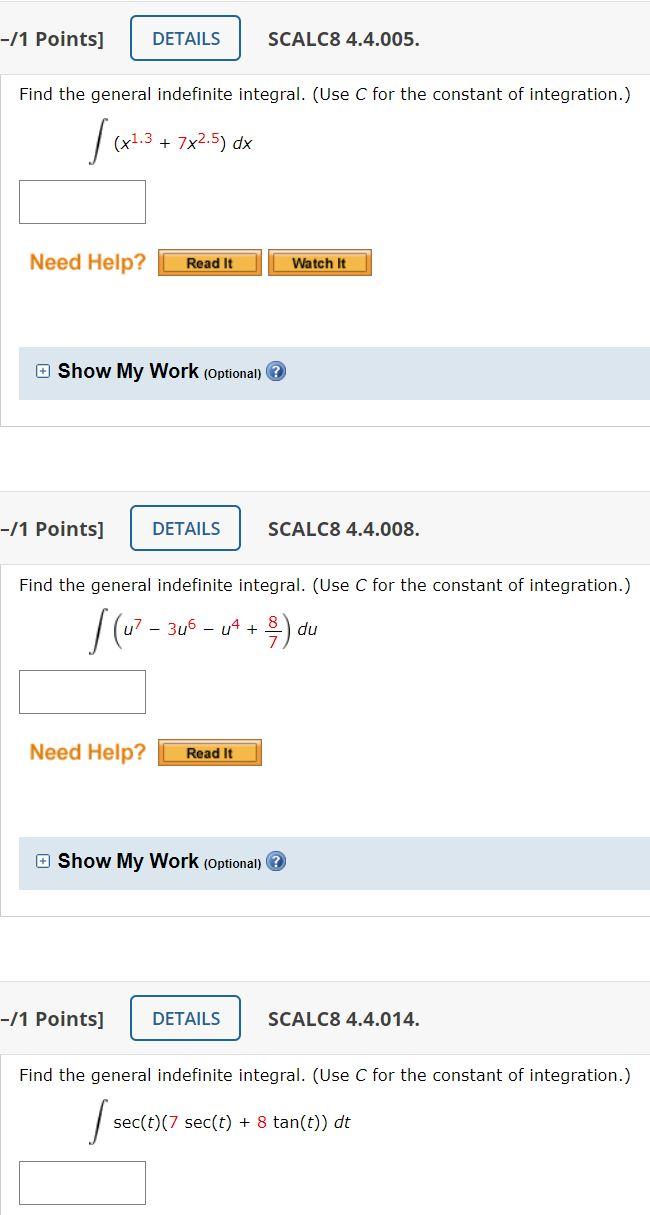Open DETAILS for problem SCALC8 4.4.014

coord(185,1018)
